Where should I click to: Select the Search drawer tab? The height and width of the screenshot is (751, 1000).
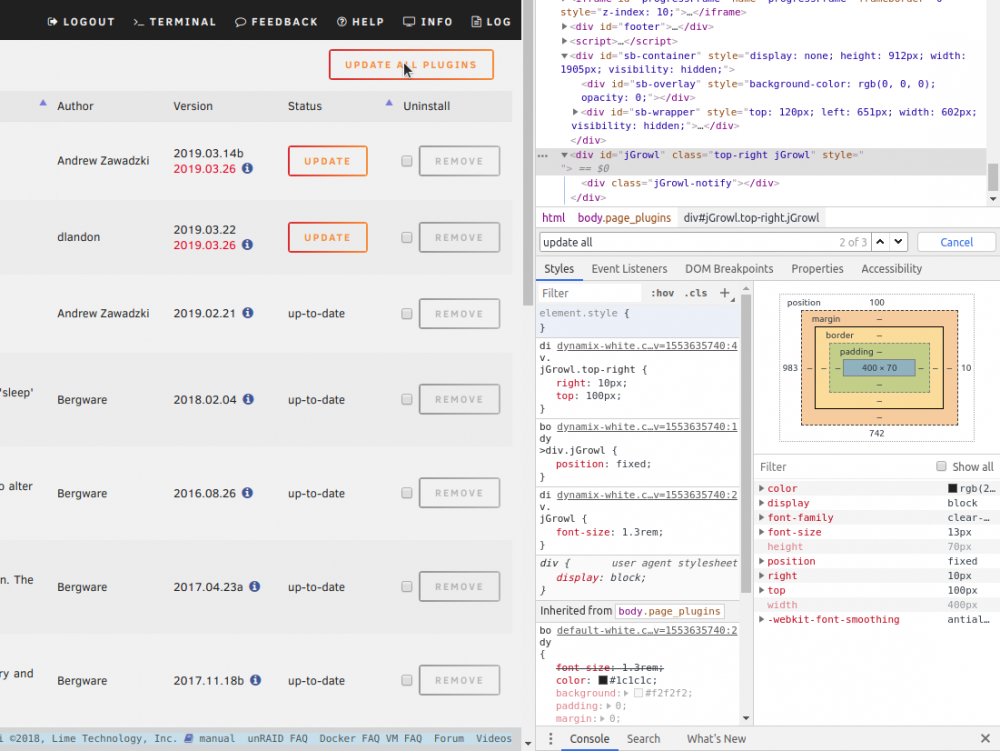pyautogui.click(x=643, y=738)
